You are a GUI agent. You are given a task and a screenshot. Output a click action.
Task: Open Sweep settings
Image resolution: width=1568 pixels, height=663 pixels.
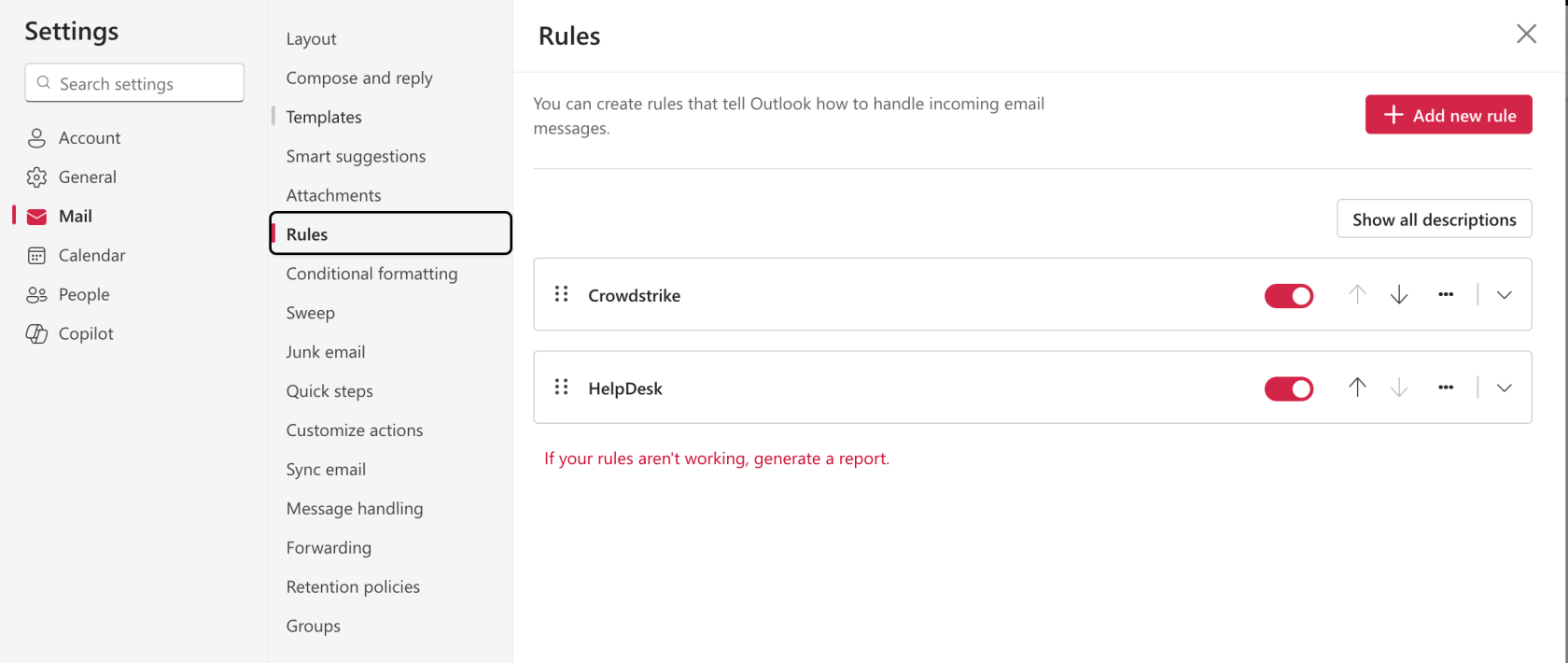click(310, 314)
